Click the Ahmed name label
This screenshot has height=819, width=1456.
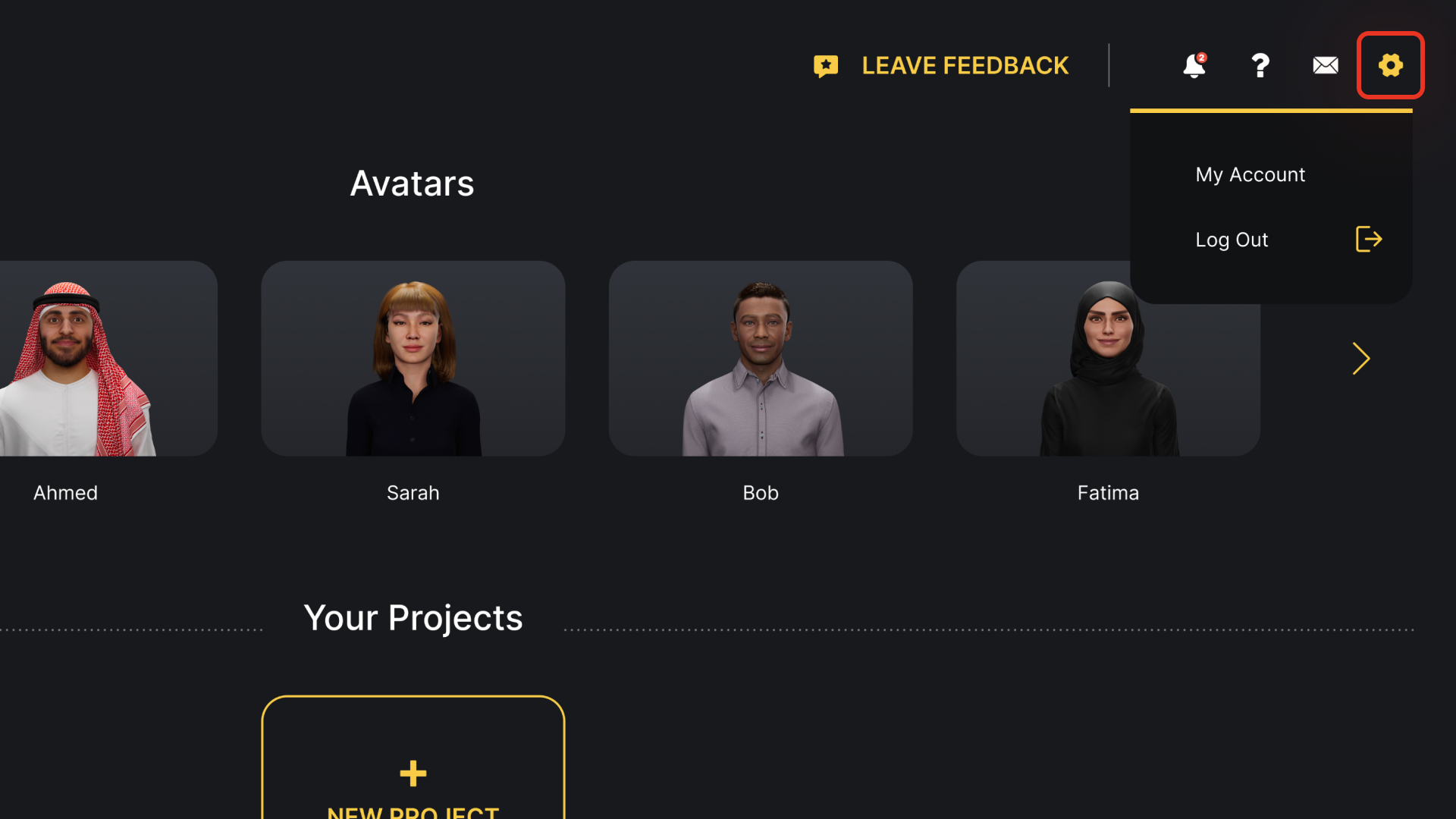(66, 493)
